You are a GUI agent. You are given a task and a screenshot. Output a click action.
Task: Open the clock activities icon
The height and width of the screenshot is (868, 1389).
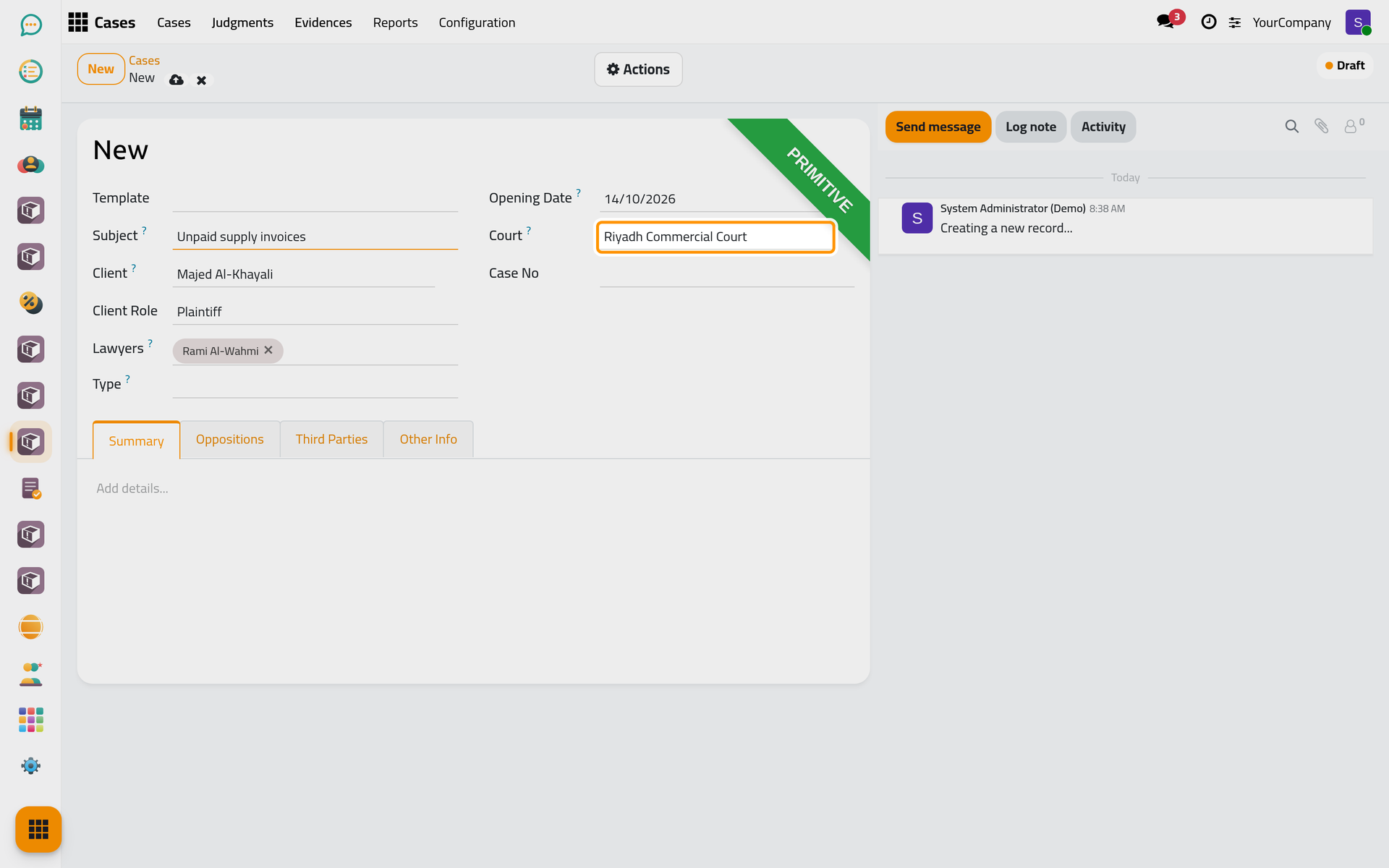(1208, 22)
